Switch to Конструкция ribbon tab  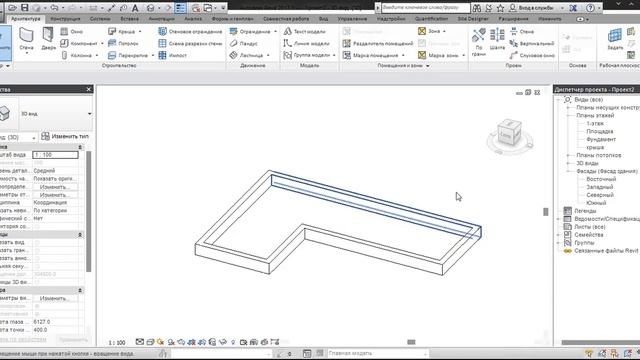point(65,19)
